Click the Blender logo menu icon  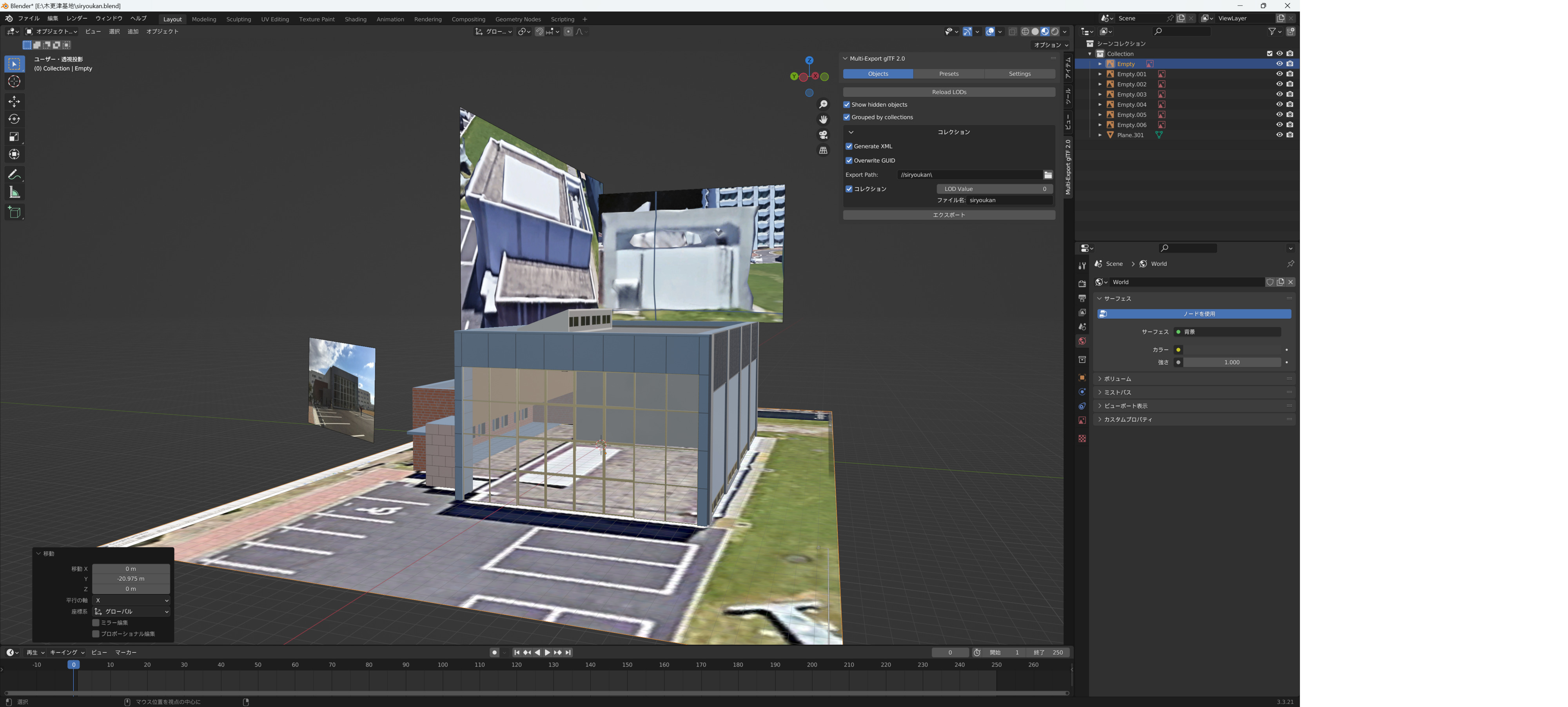coord(9,19)
